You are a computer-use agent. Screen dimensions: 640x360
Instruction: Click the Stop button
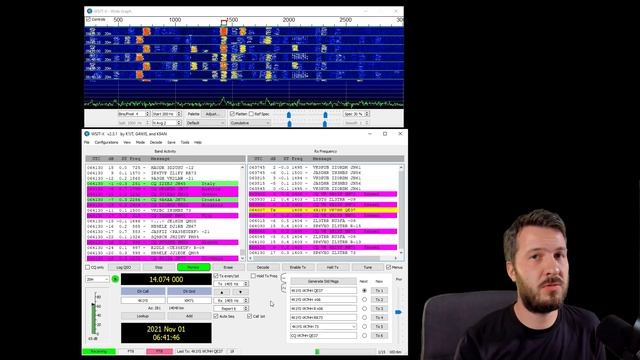click(x=159, y=267)
